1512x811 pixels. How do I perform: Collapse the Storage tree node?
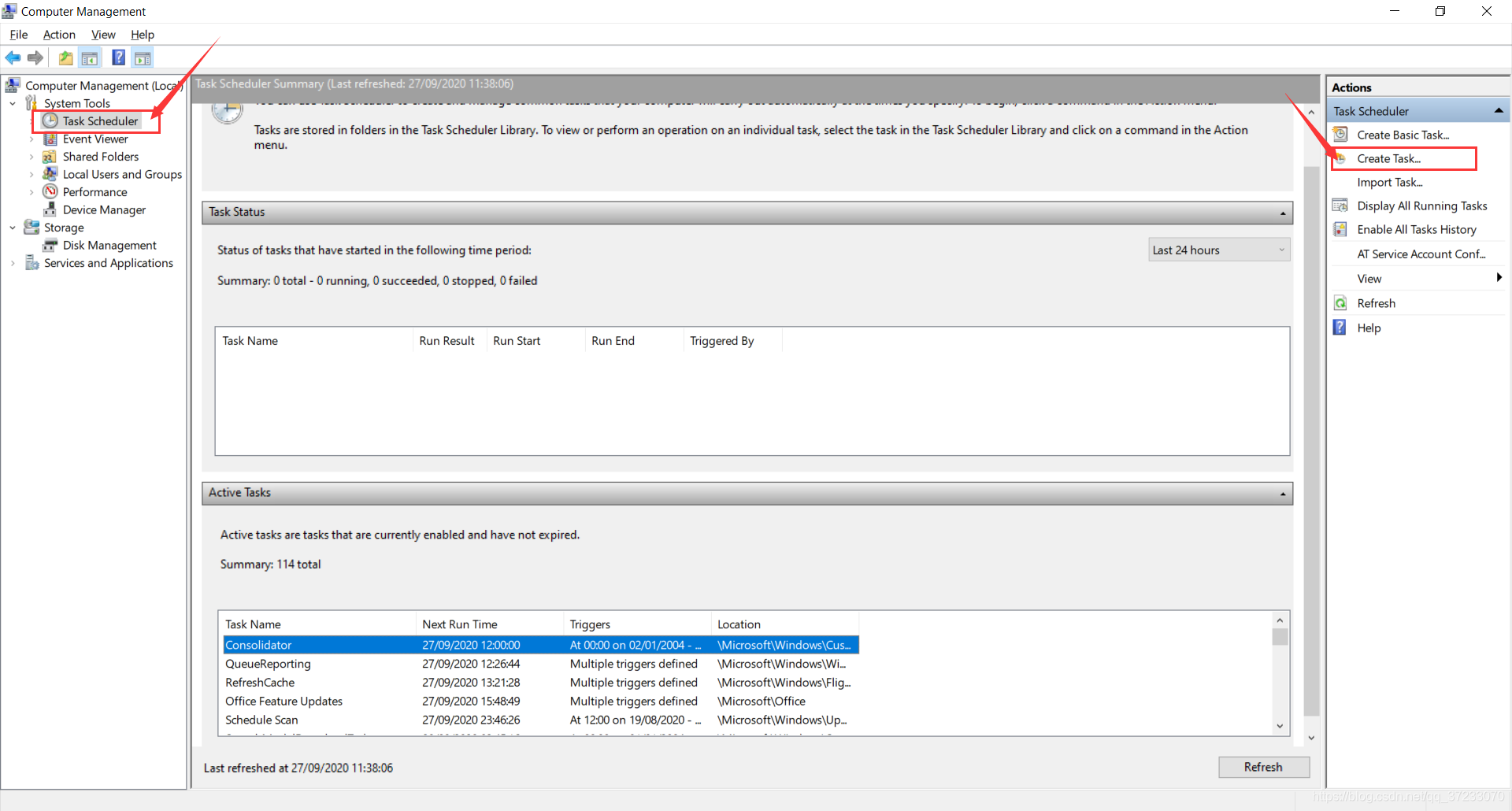click(13, 228)
